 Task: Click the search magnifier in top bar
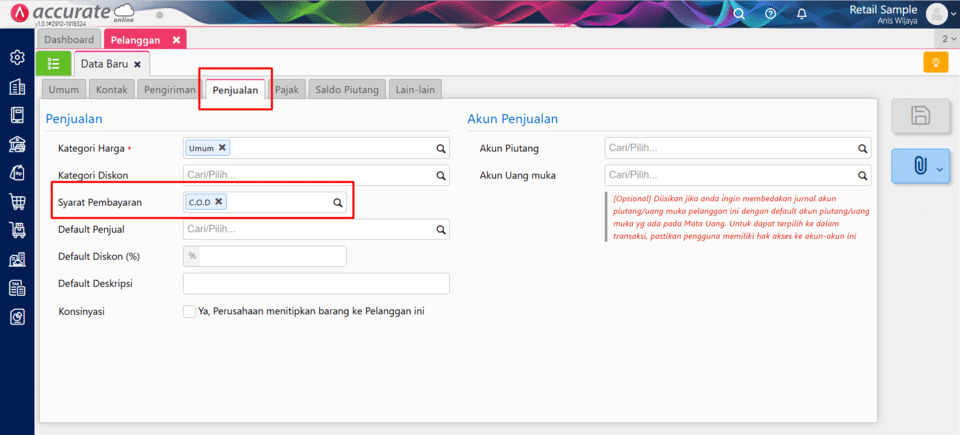click(x=739, y=13)
